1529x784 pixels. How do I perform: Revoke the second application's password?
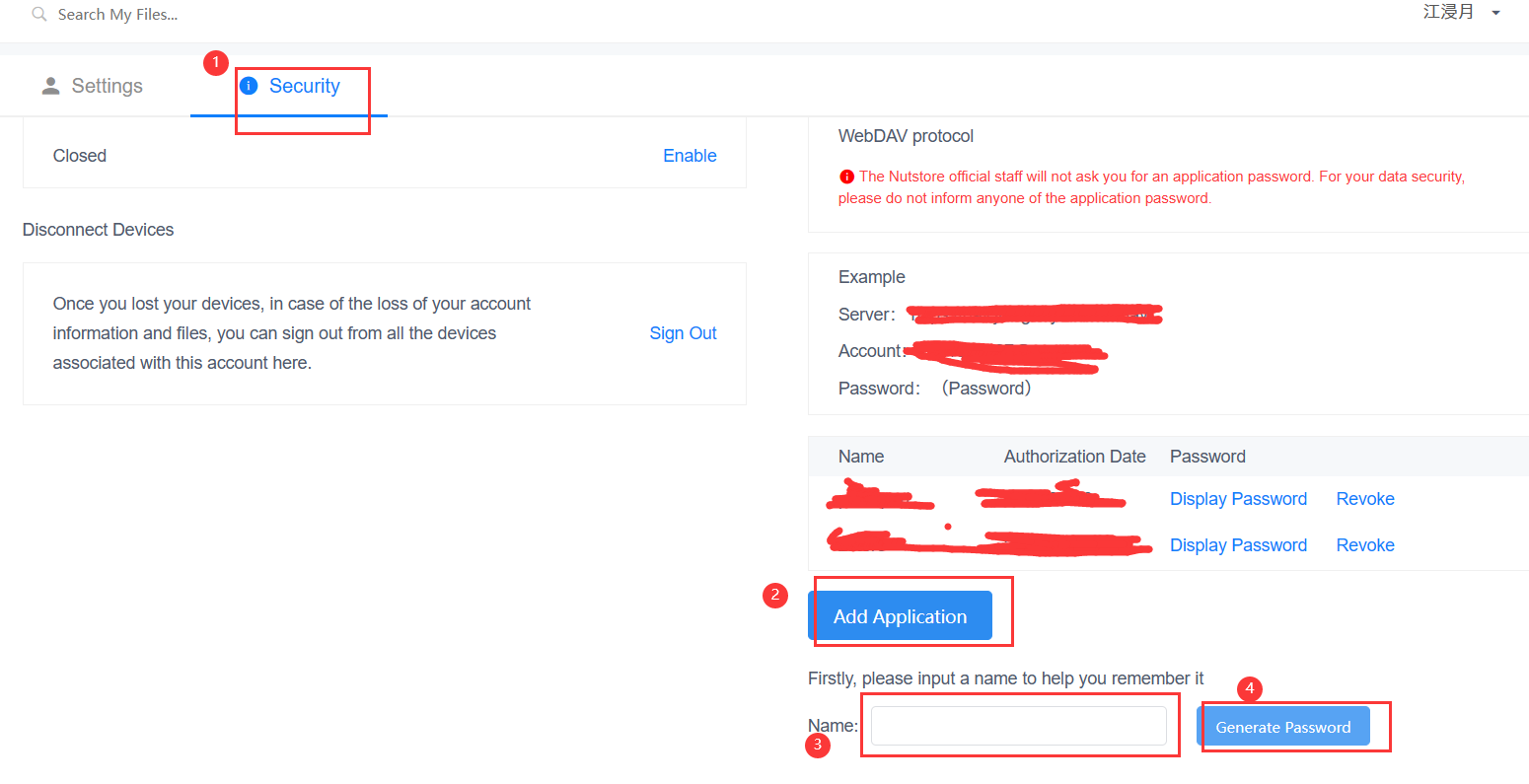point(1365,545)
